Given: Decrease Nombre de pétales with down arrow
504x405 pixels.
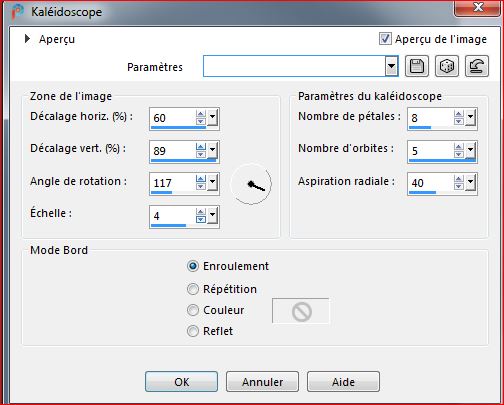Looking at the screenshot, I should point(459,121).
